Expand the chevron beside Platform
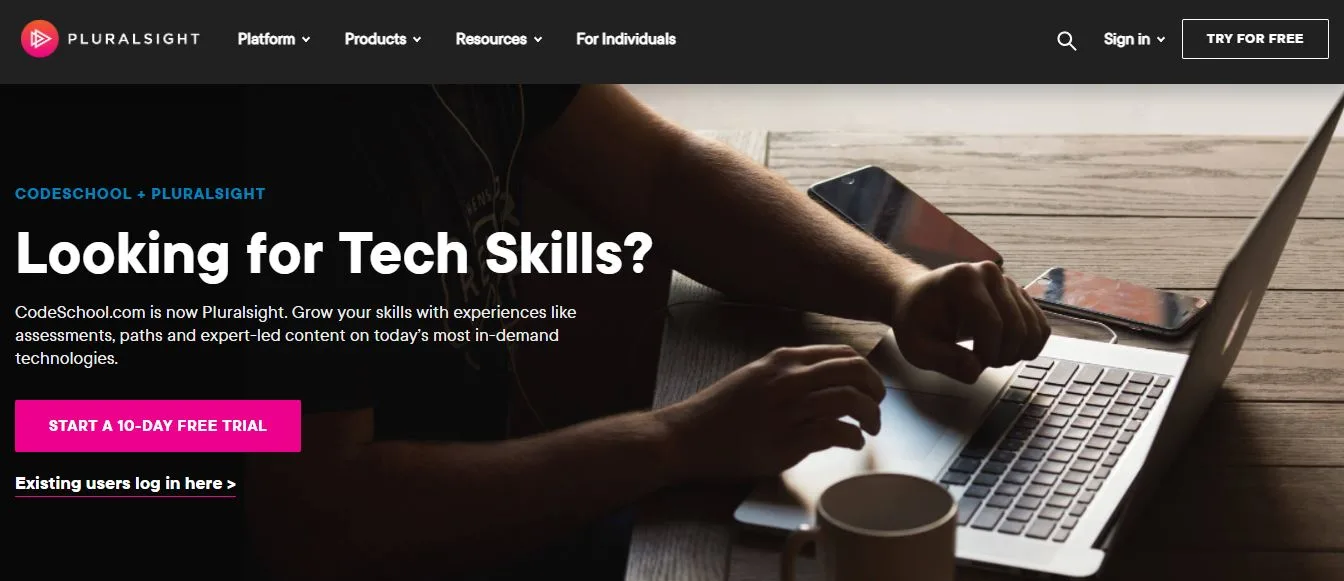This screenshot has width=1344, height=581. click(x=306, y=40)
